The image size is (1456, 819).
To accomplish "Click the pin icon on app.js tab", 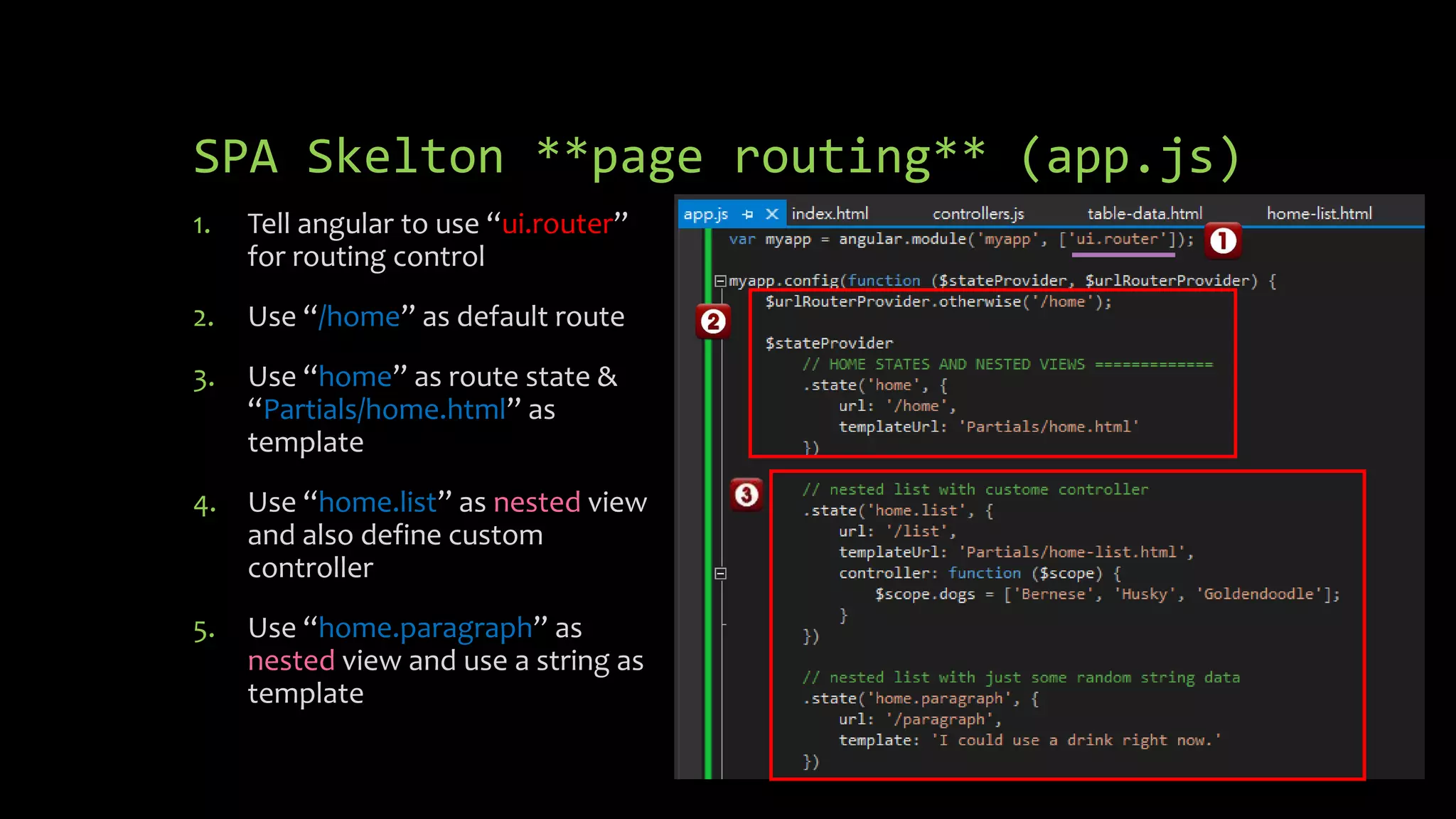I will [x=747, y=214].
